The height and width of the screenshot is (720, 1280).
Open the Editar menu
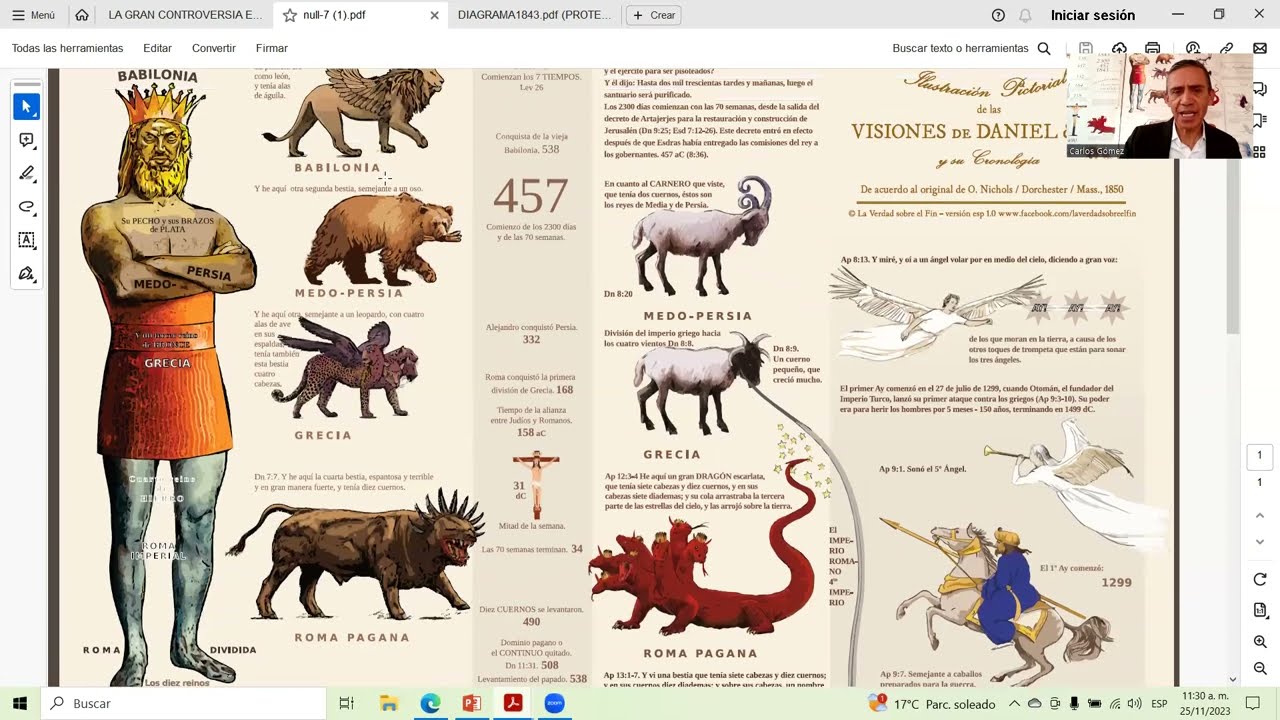pyautogui.click(x=157, y=48)
